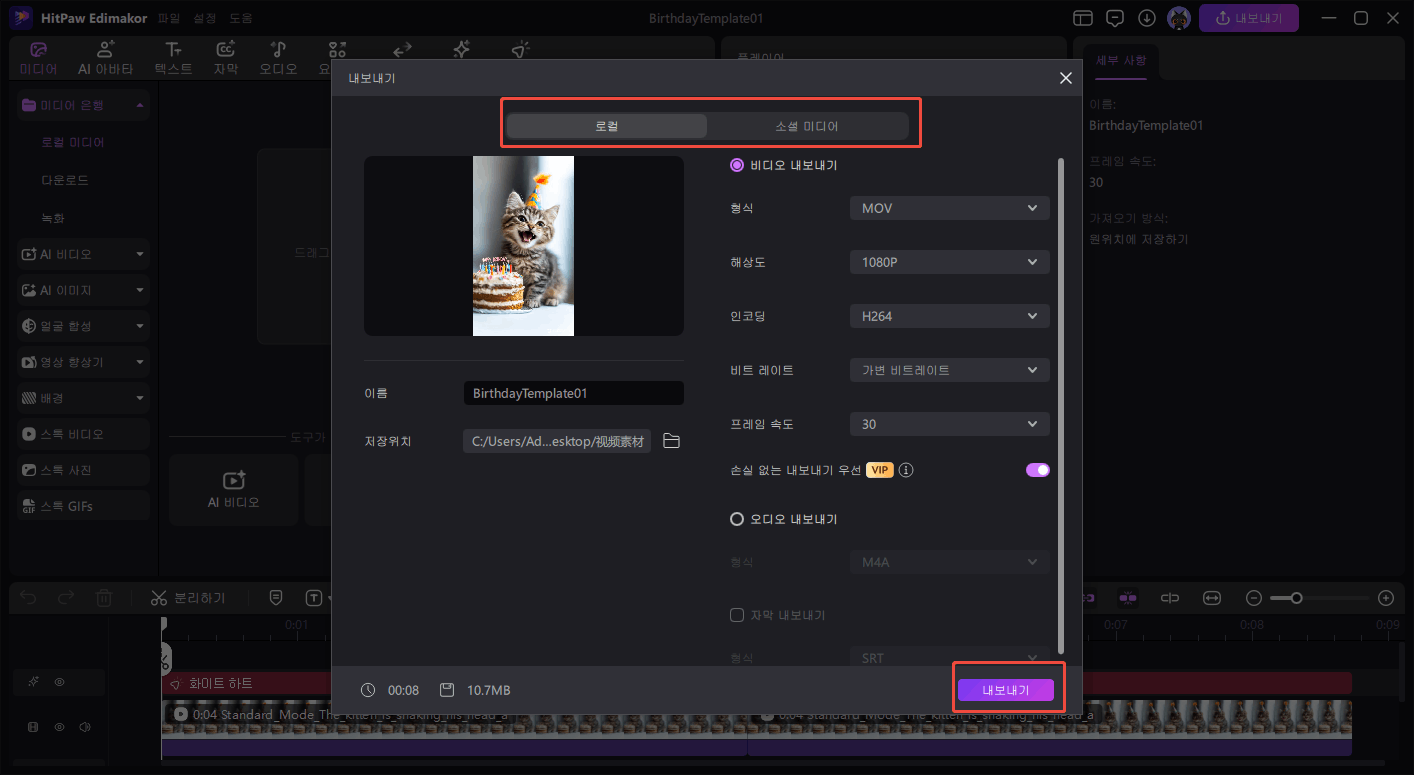Viewport: 1414px width, 775px height.
Task: Open the AI 아바타 panel
Action: point(104,56)
